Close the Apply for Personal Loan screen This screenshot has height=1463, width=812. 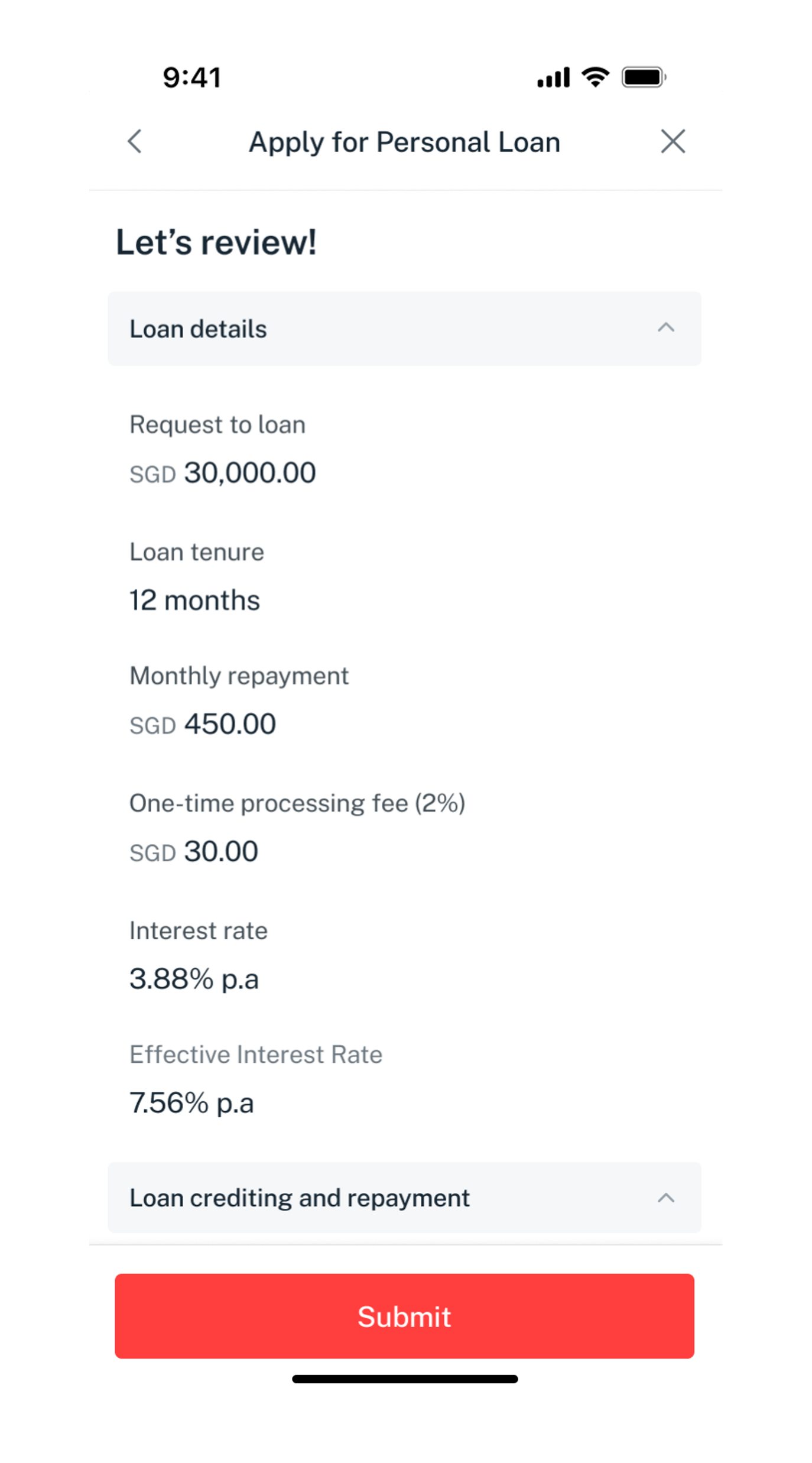coord(673,142)
